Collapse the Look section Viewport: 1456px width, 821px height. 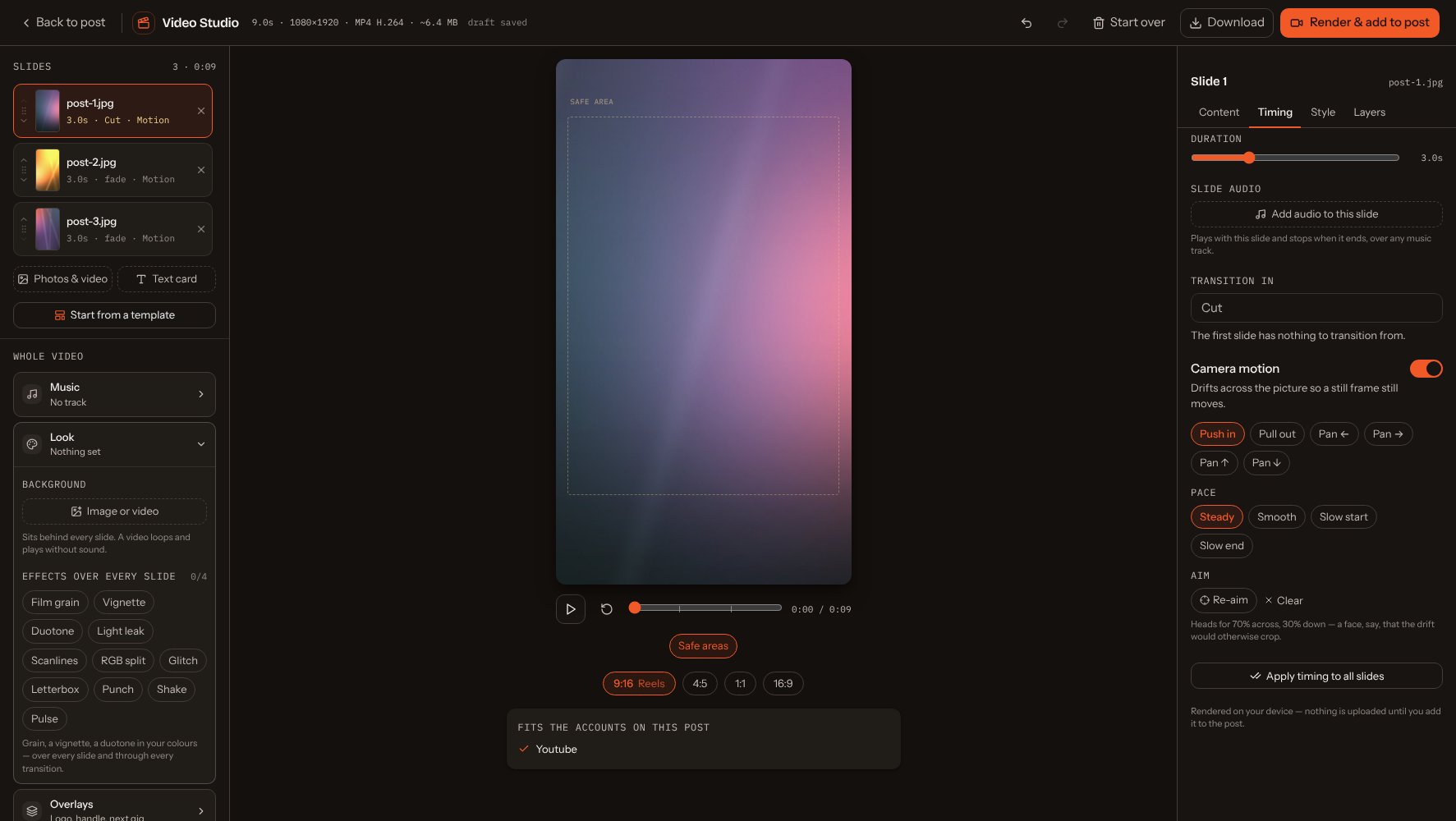click(x=114, y=444)
